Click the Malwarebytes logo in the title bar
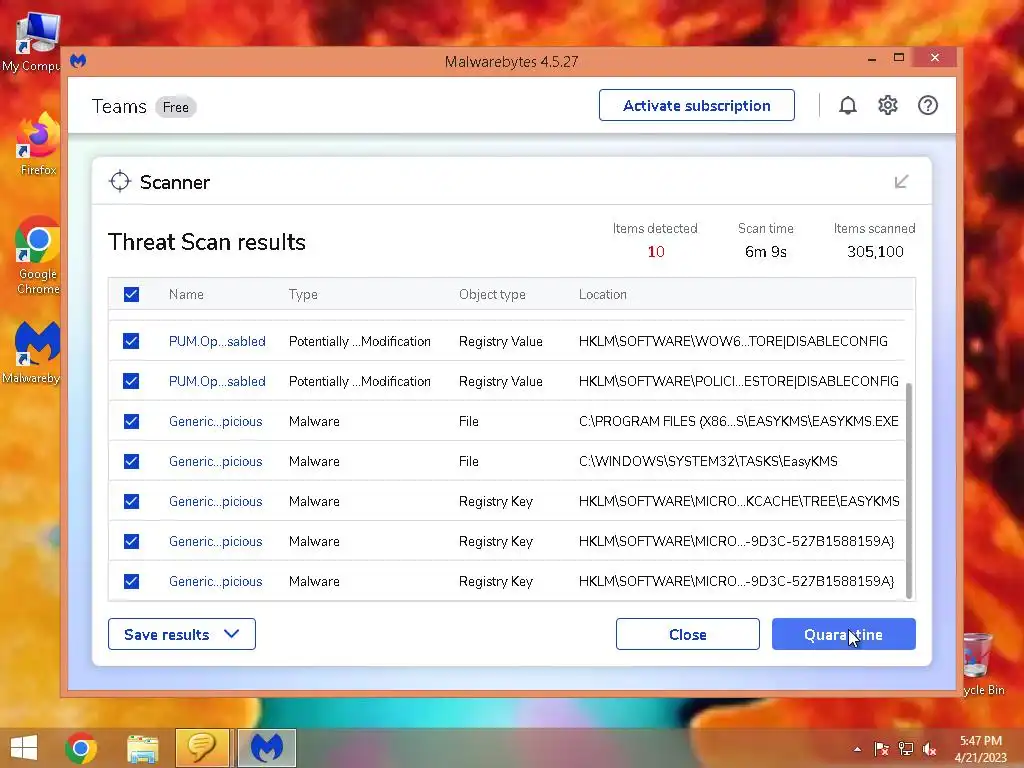Screen dimensions: 1024x768 tap(78, 61)
